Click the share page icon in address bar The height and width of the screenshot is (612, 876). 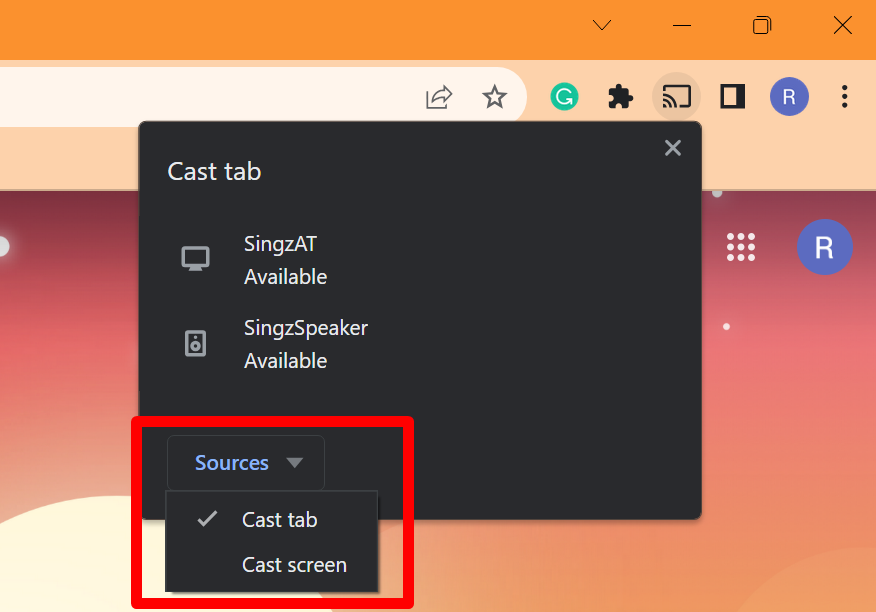(x=439, y=97)
